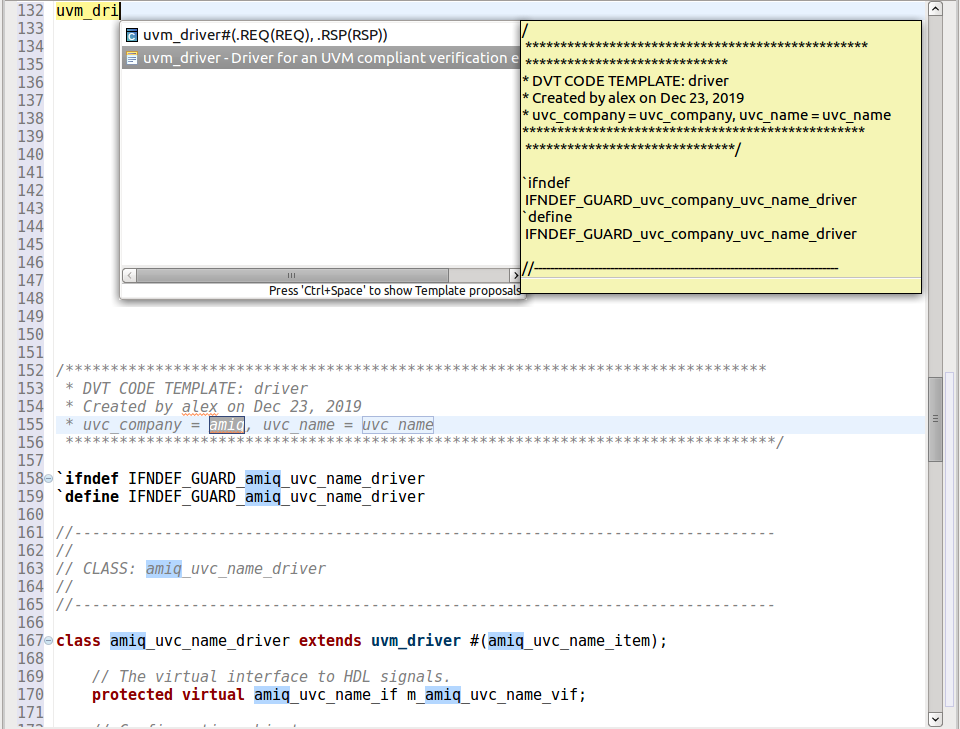Click the template icon beside uvm_driver Driver proposal
Viewport: 960px width, 729px height.
point(132,58)
